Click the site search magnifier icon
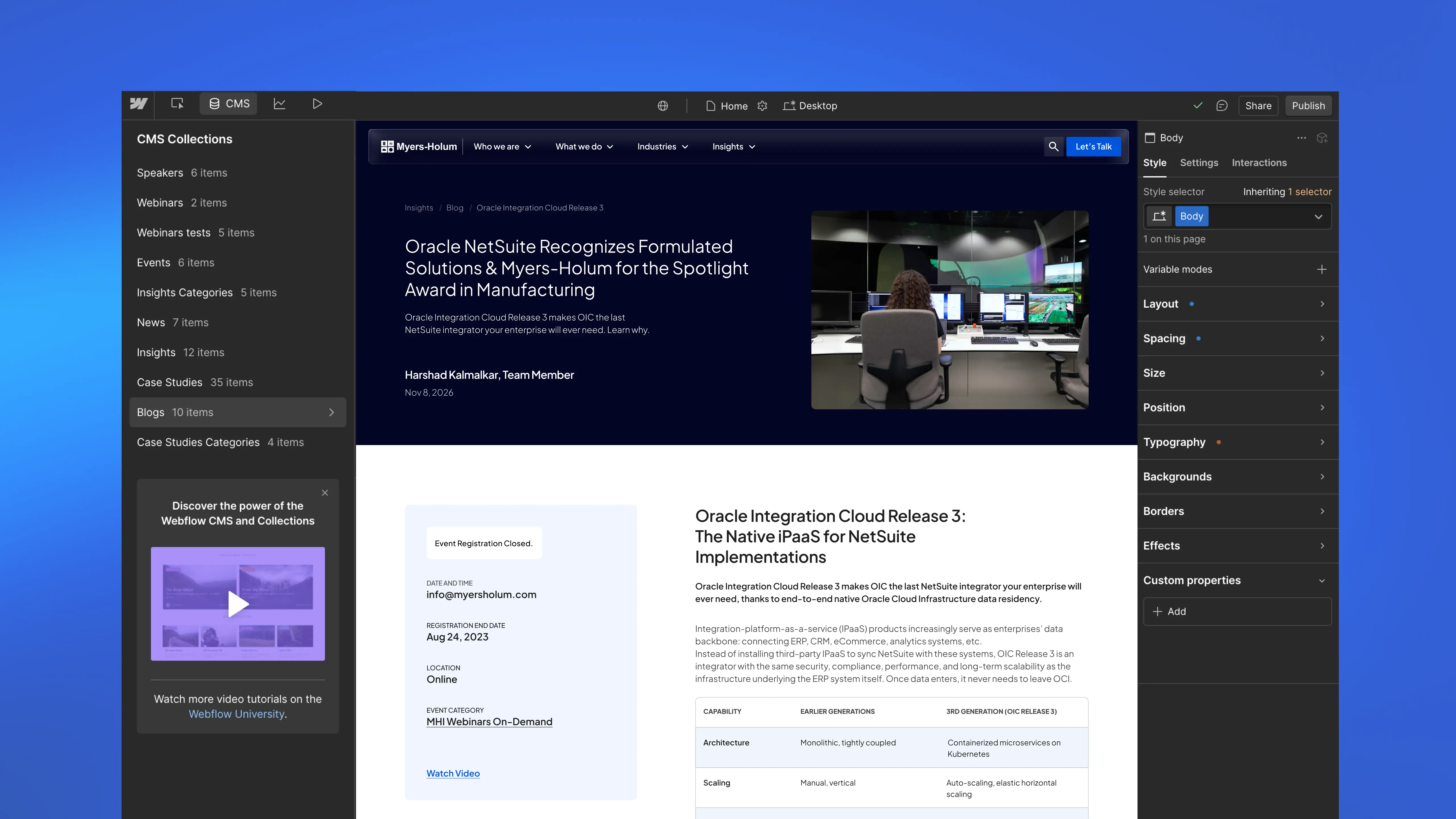This screenshot has width=1456, height=819. (1053, 147)
